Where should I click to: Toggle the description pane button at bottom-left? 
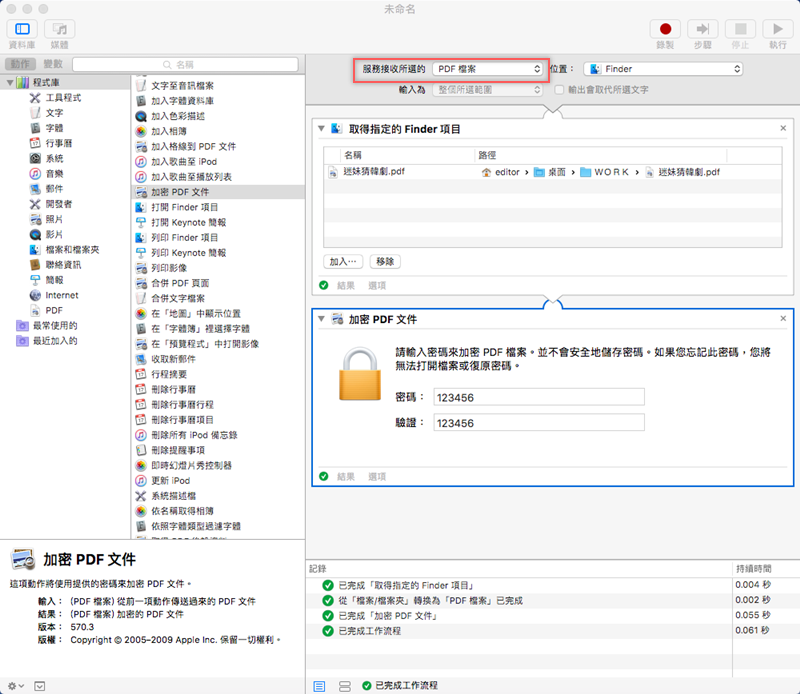click(40, 686)
